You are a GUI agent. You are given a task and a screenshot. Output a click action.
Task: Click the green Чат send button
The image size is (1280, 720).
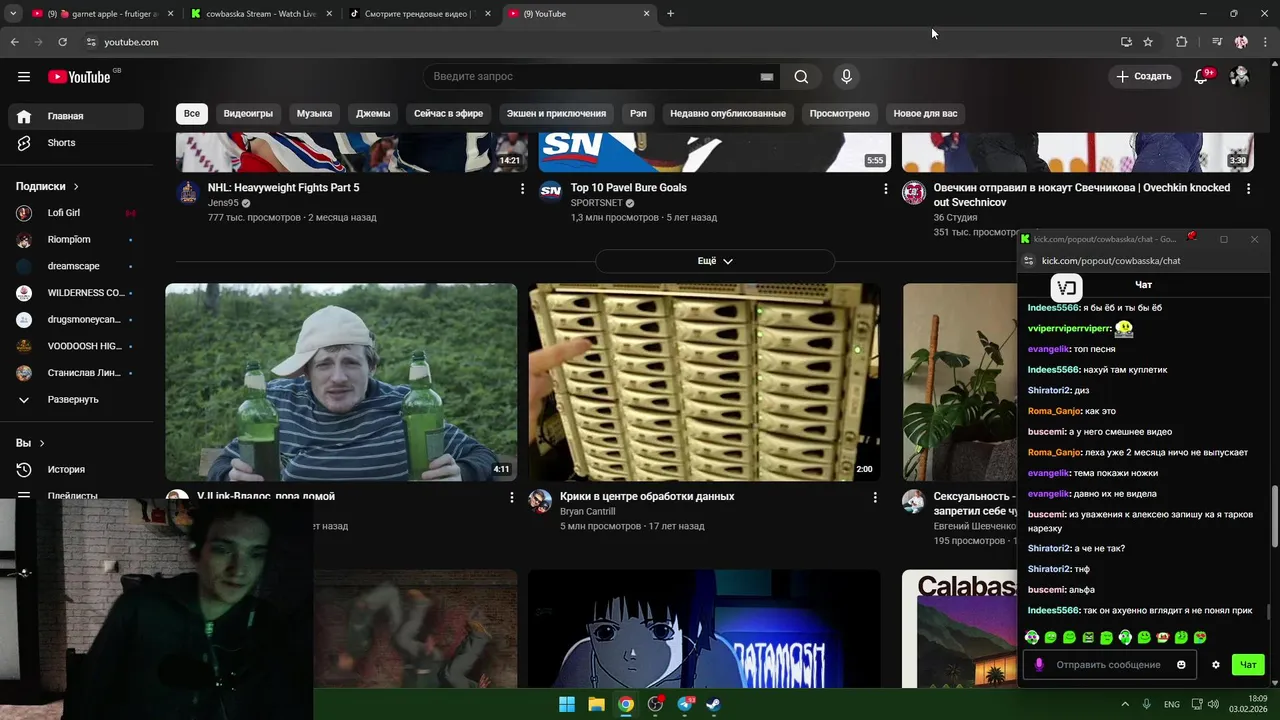point(1248,664)
